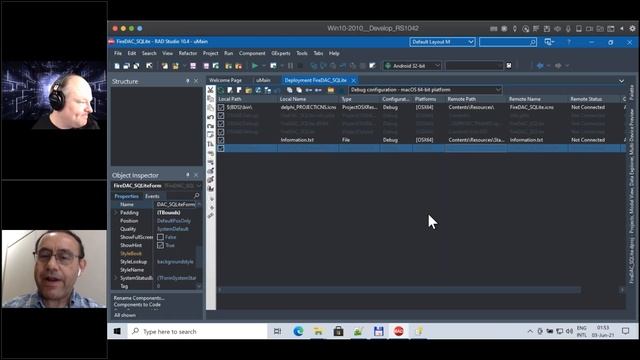Click the Microsoft Edge taskbar icon
The height and width of the screenshot is (360, 640).
(x=298, y=331)
